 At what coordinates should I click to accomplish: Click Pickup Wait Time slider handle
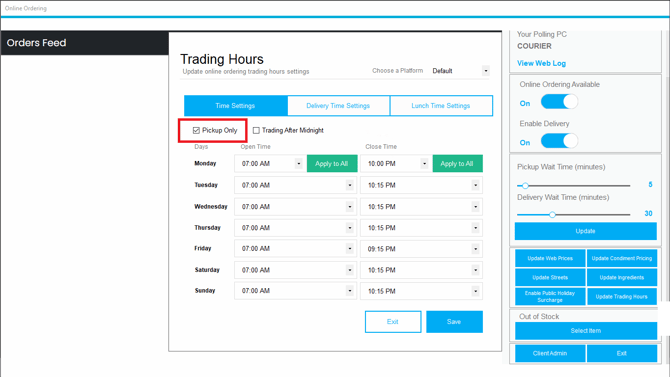(x=525, y=186)
